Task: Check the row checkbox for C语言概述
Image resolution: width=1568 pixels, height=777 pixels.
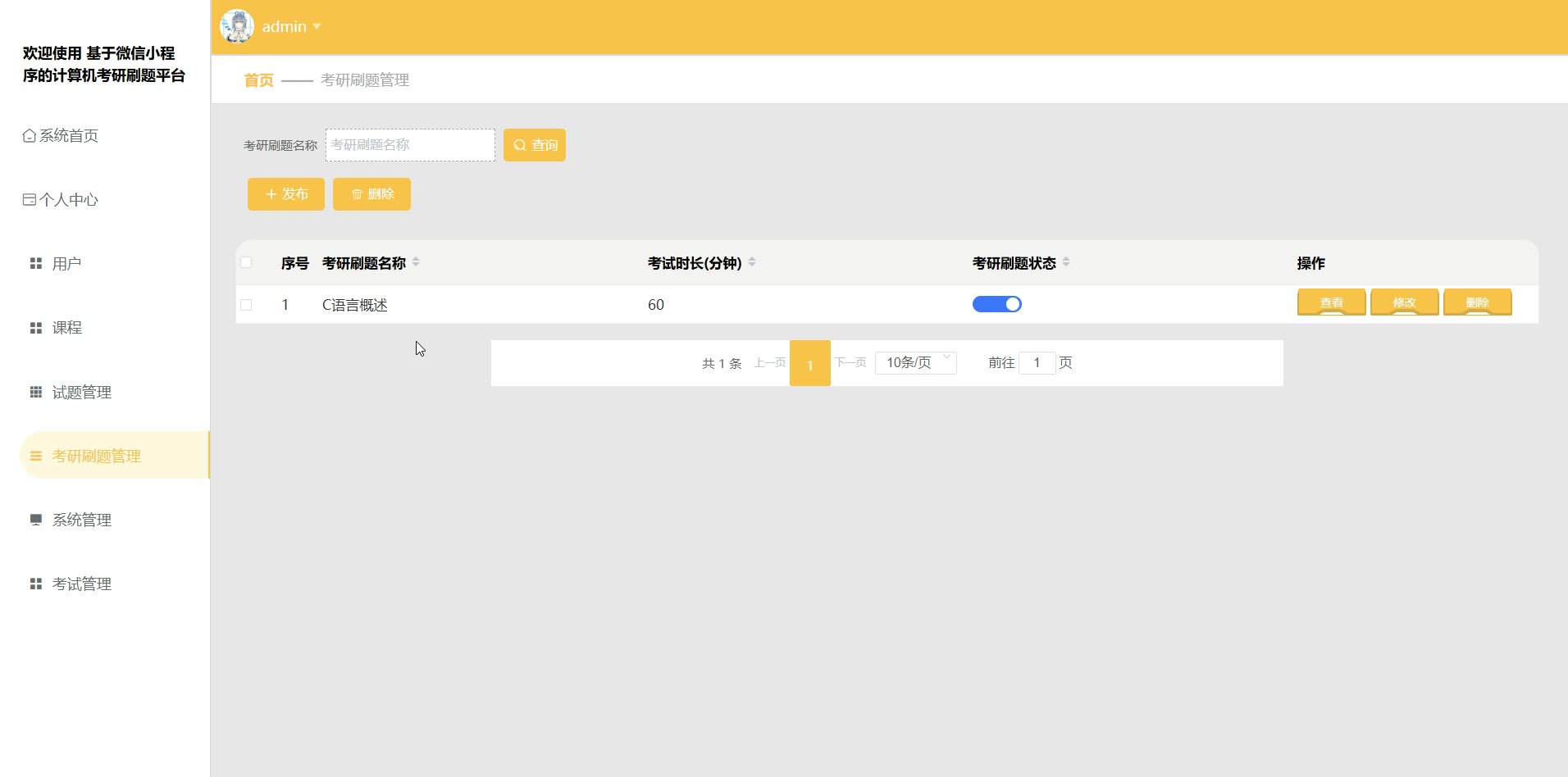Action: 246,305
